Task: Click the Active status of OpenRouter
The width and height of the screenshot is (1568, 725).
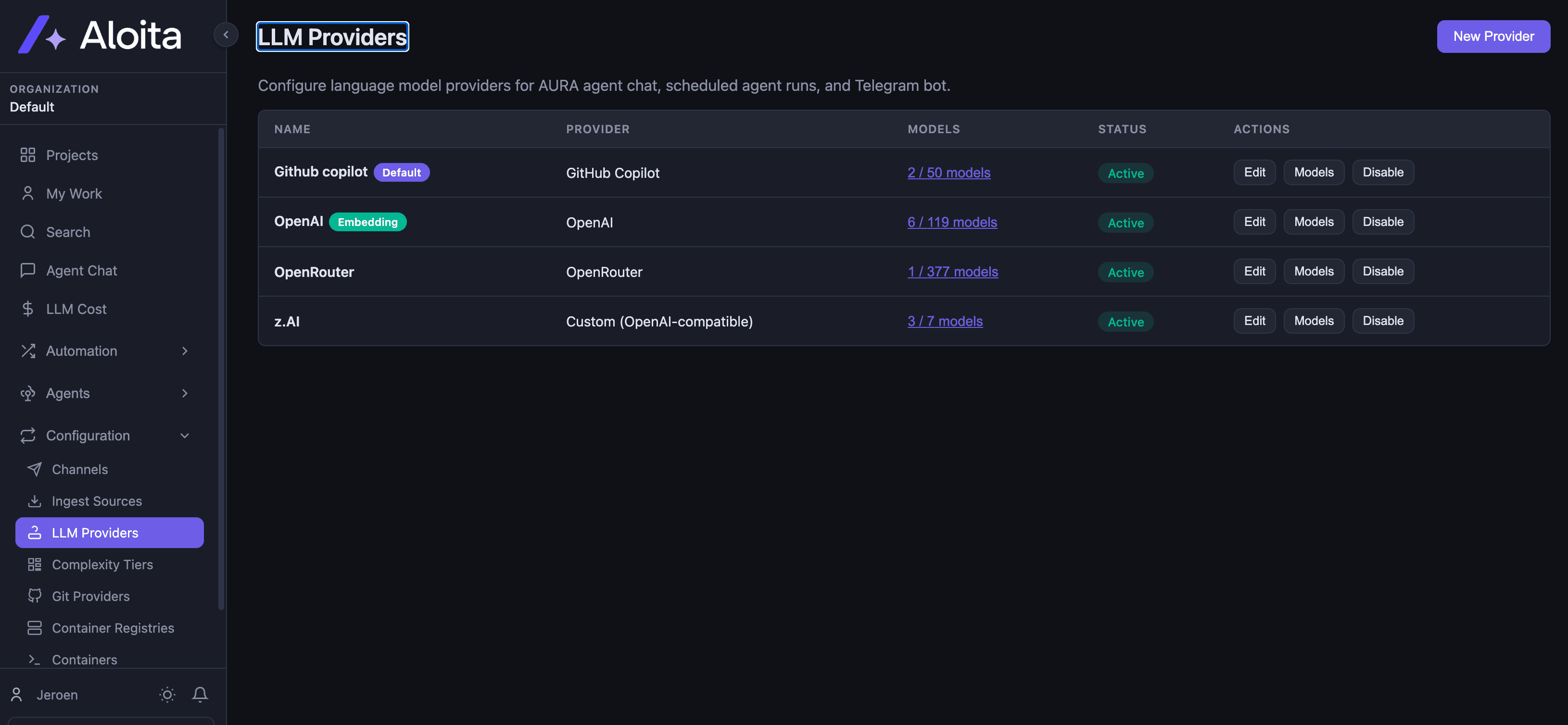Action: point(1125,273)
